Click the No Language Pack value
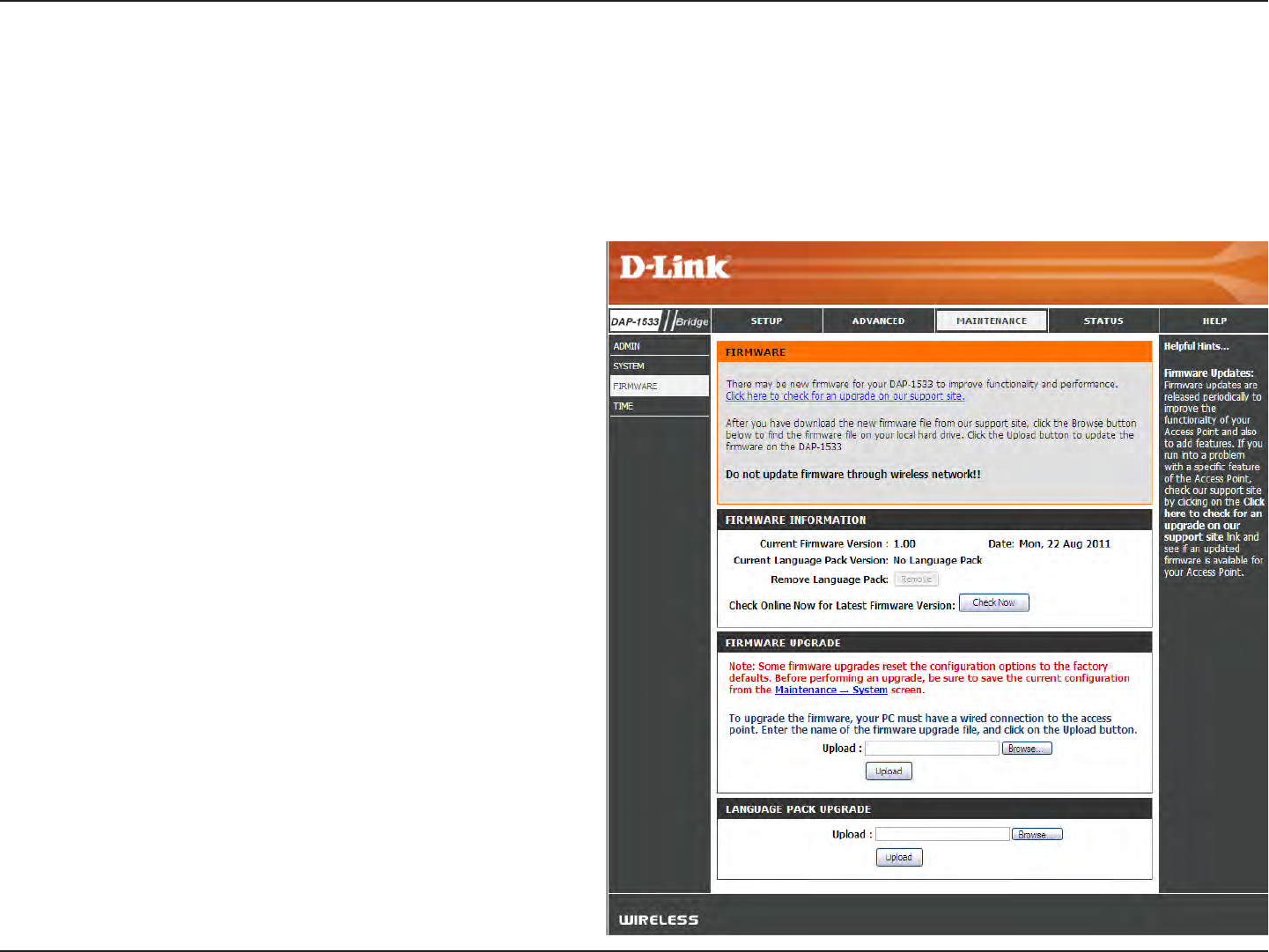Viewport: 1269px width, 952px height. pyautogui.click(x=937, y=560)
